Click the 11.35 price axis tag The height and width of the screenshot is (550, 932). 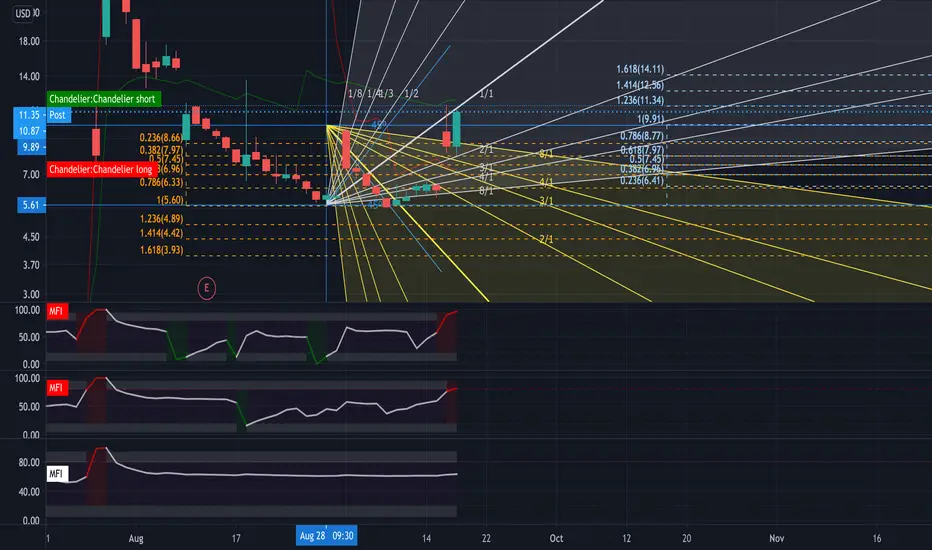click(29, 115)
